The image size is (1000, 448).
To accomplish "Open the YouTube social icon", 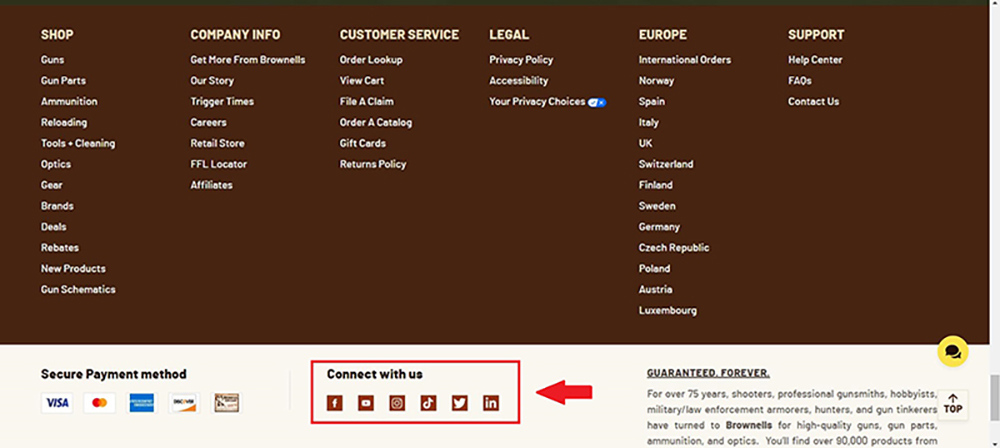I will coord(366,403).
